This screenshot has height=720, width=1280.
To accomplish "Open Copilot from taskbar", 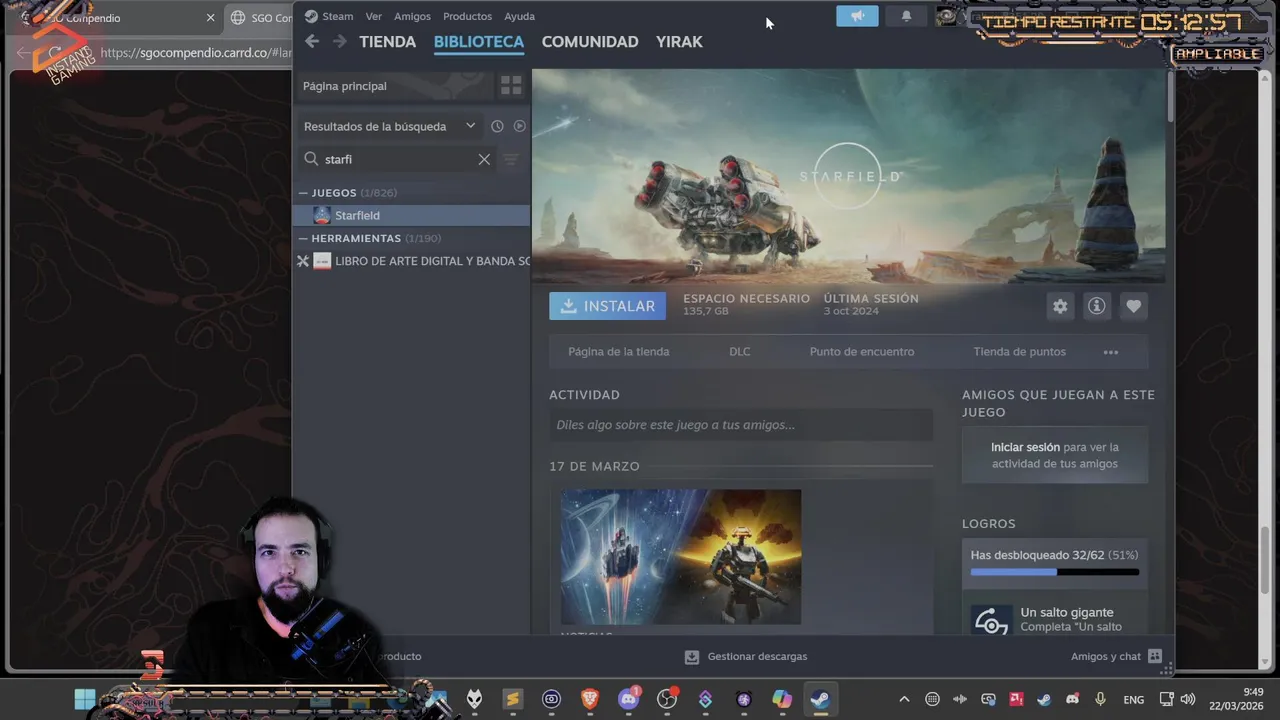I will pos(782,699).
